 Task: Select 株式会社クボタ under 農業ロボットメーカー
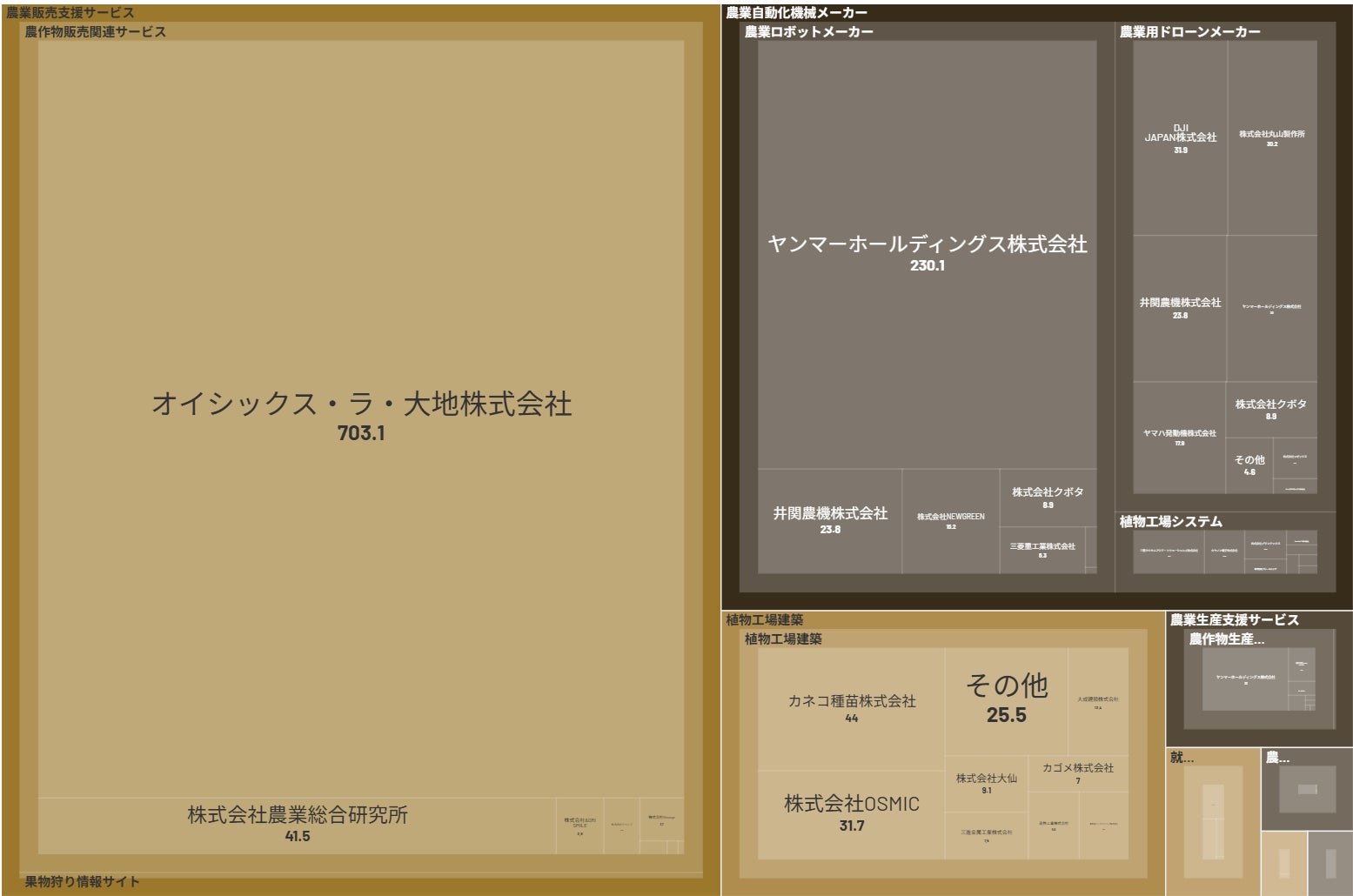point(1048,498)
